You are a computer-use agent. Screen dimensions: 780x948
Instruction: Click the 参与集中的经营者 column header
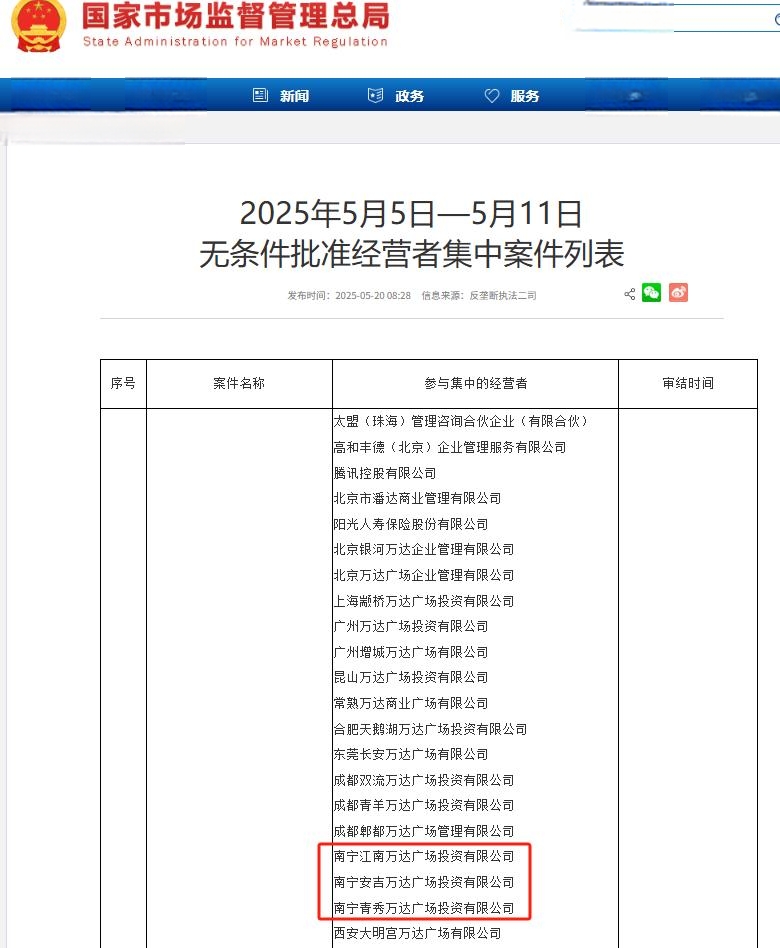pyautogui.click(x=476, y=383)
